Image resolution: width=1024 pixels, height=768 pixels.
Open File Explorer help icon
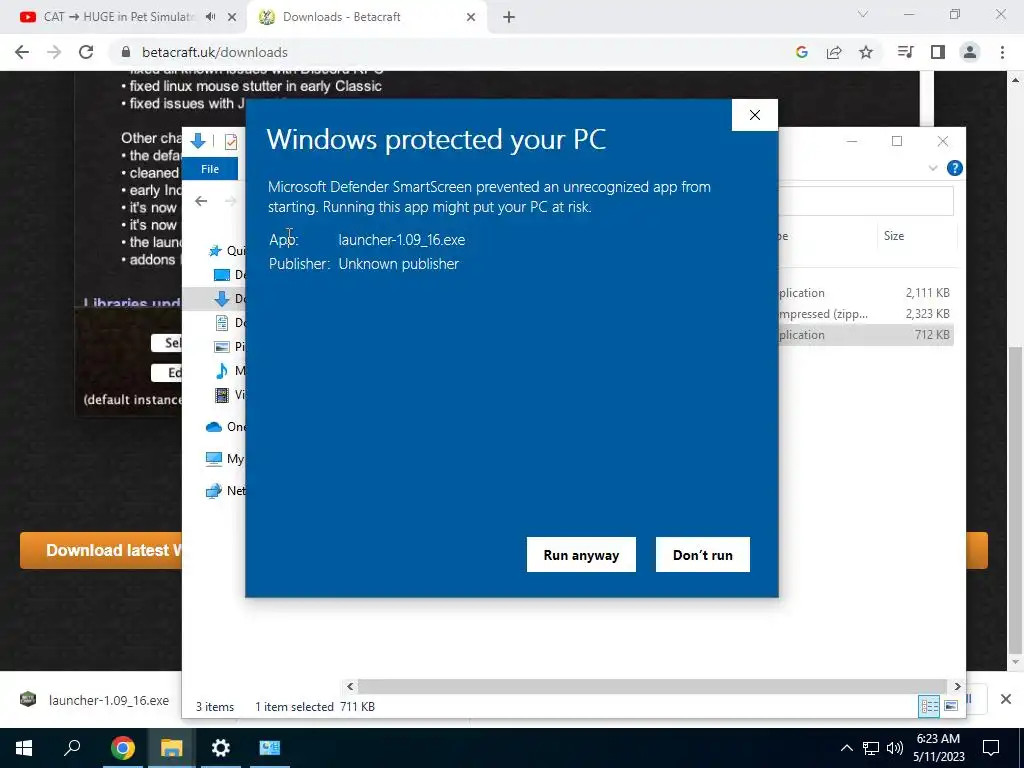(955, 168)
